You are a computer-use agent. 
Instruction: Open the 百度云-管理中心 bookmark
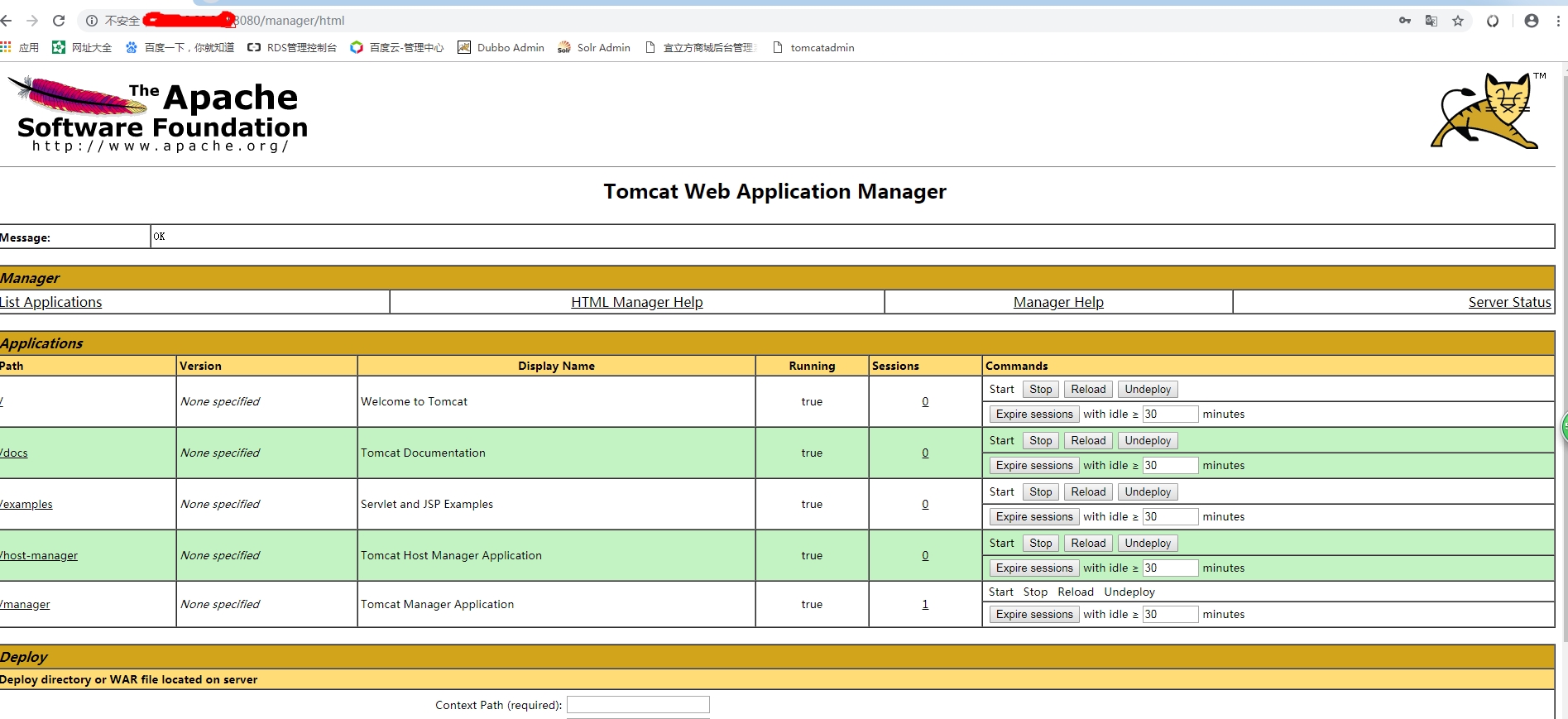(397, 47)
